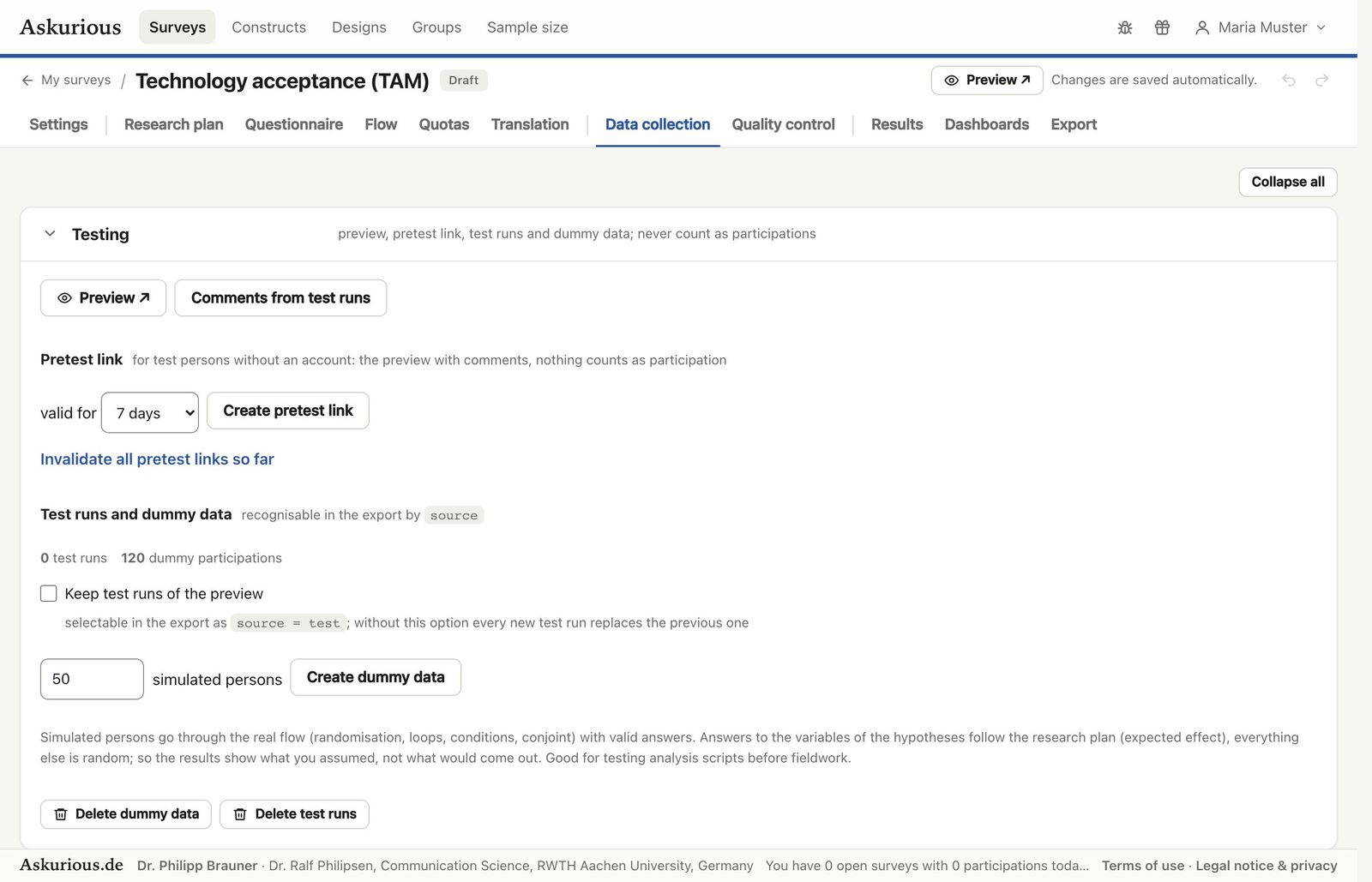Image resolution: width=1372 pixels, height=882 pixels.
Task: Click the redo arrow icon
Action: (x=1322, y=80)
